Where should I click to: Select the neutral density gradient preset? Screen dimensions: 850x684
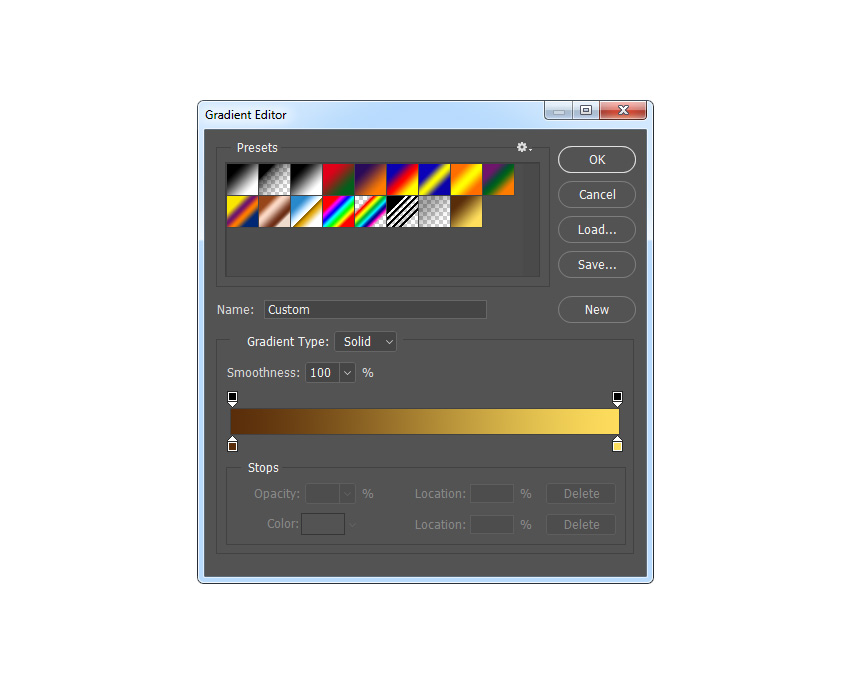pyautogui.click(x=434, y=211)
